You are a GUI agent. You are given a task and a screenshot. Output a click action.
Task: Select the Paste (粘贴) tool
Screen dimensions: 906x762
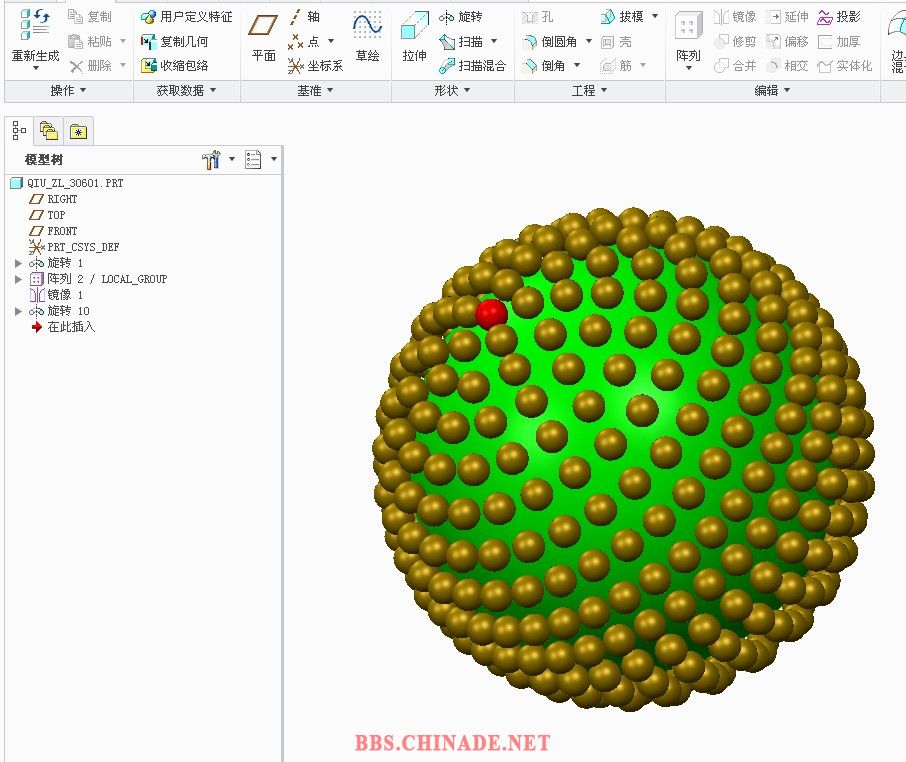click(90, 41)
